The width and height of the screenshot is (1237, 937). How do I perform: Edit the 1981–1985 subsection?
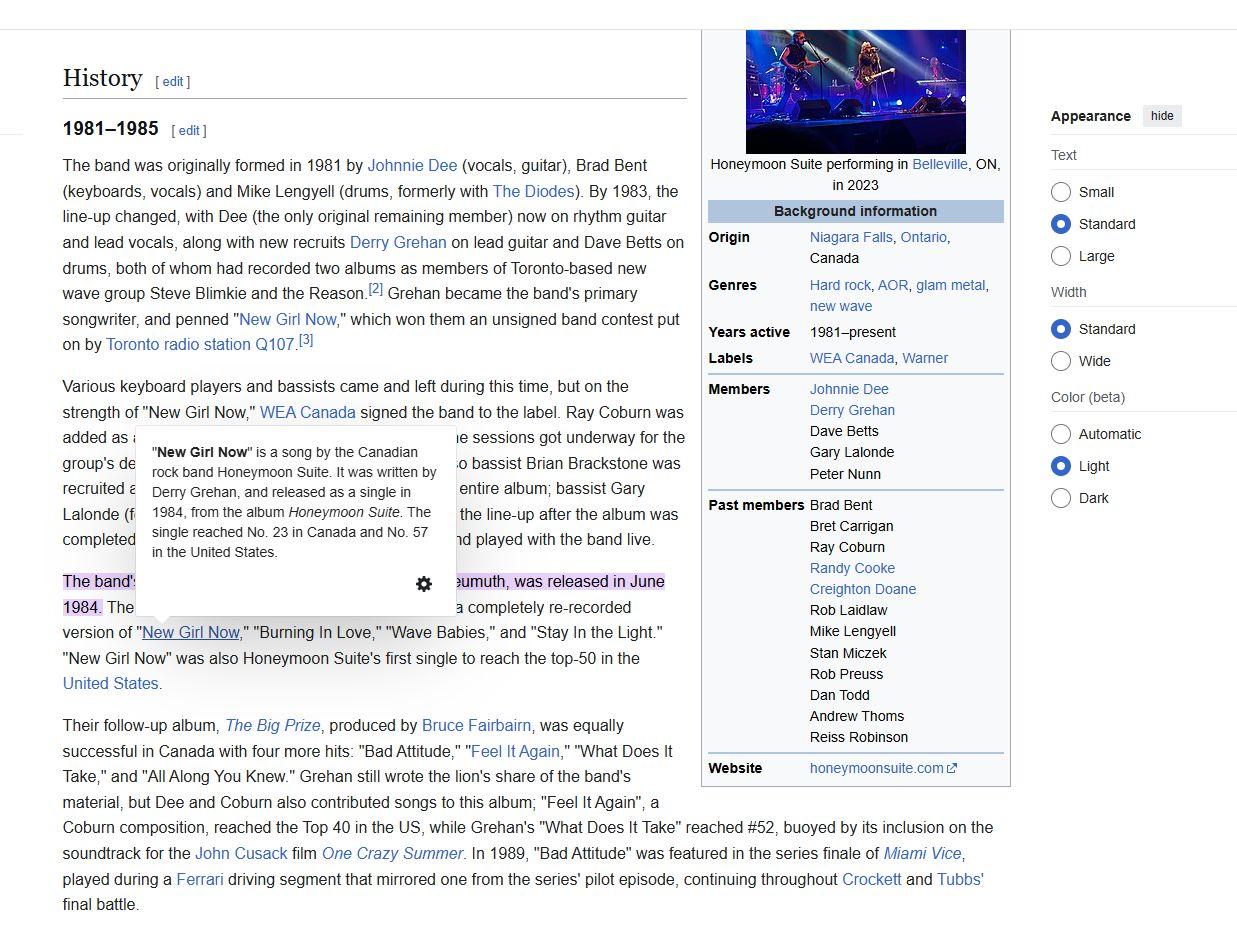coord(189,131)
